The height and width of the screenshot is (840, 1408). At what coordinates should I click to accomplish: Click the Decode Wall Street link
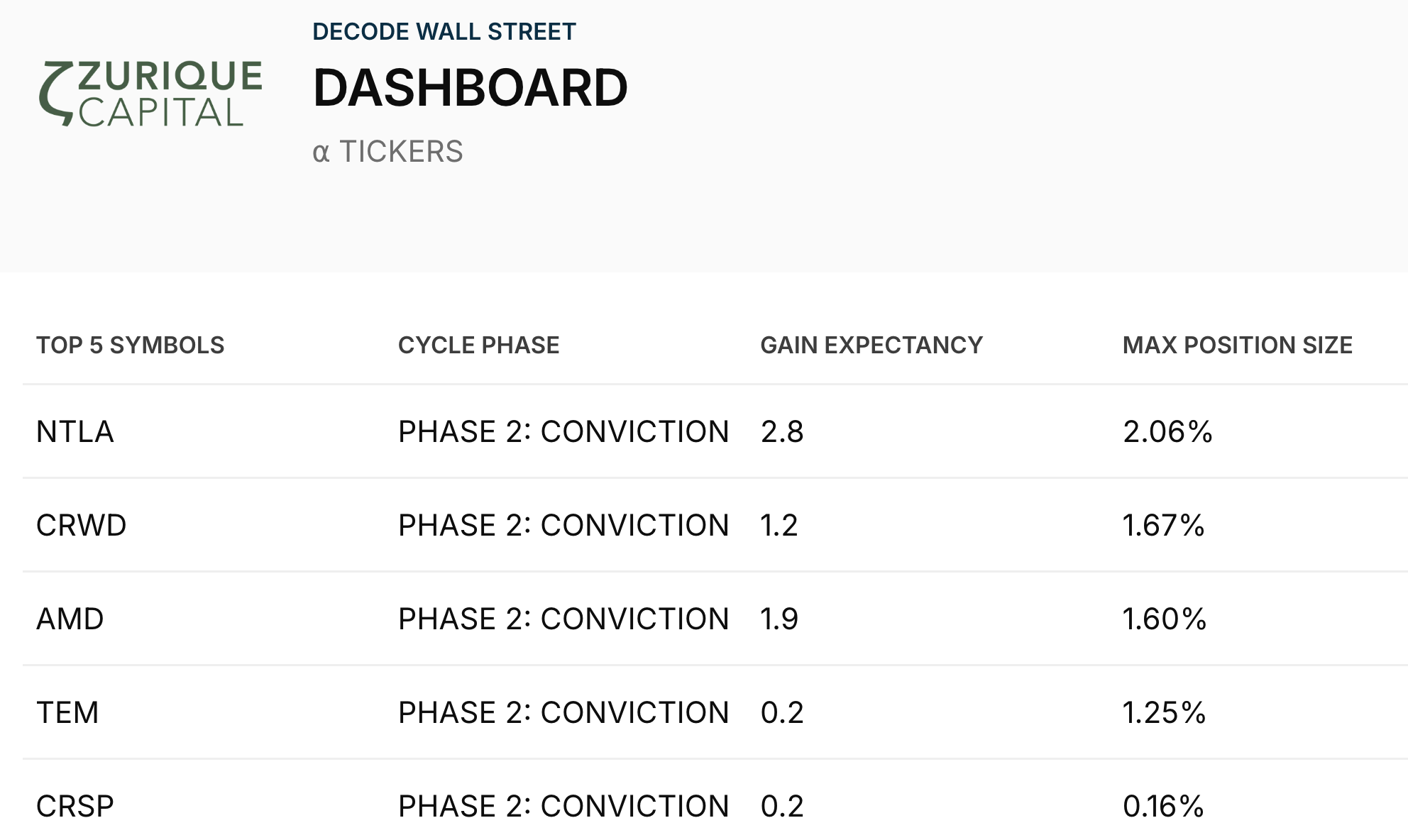444,32
